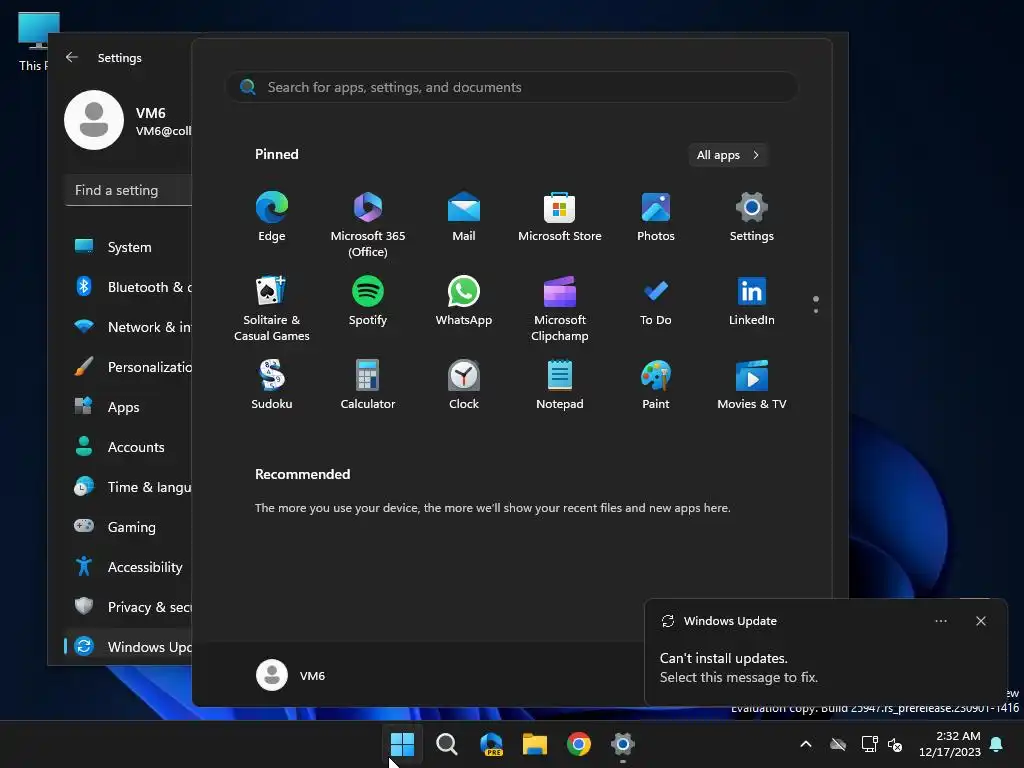Launch Spotify from Start menu
The image size is (1024, 768).
pos(368,301)
